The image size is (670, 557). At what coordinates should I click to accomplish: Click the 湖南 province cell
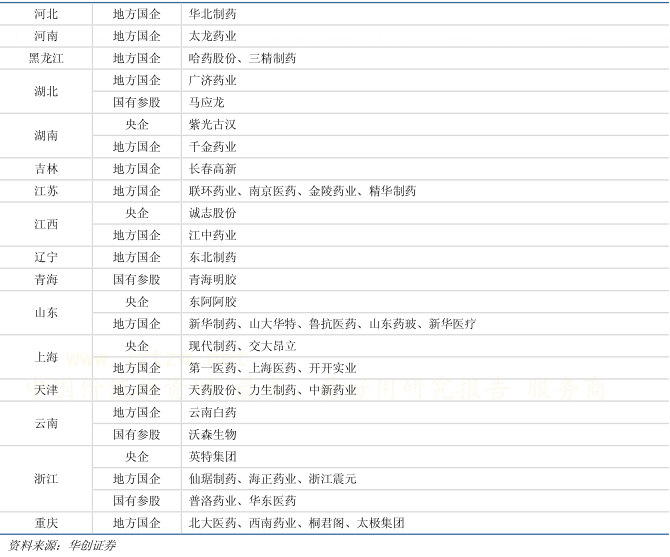pyautogui.click(x=46, y=135)
